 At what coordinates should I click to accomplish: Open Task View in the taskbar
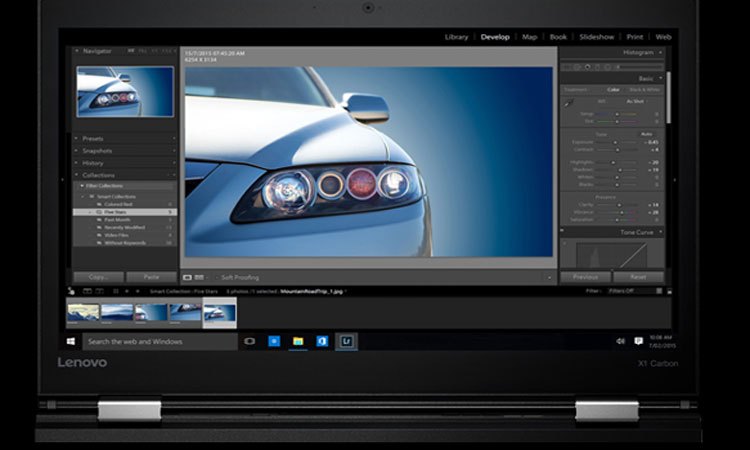pos(250,341)
